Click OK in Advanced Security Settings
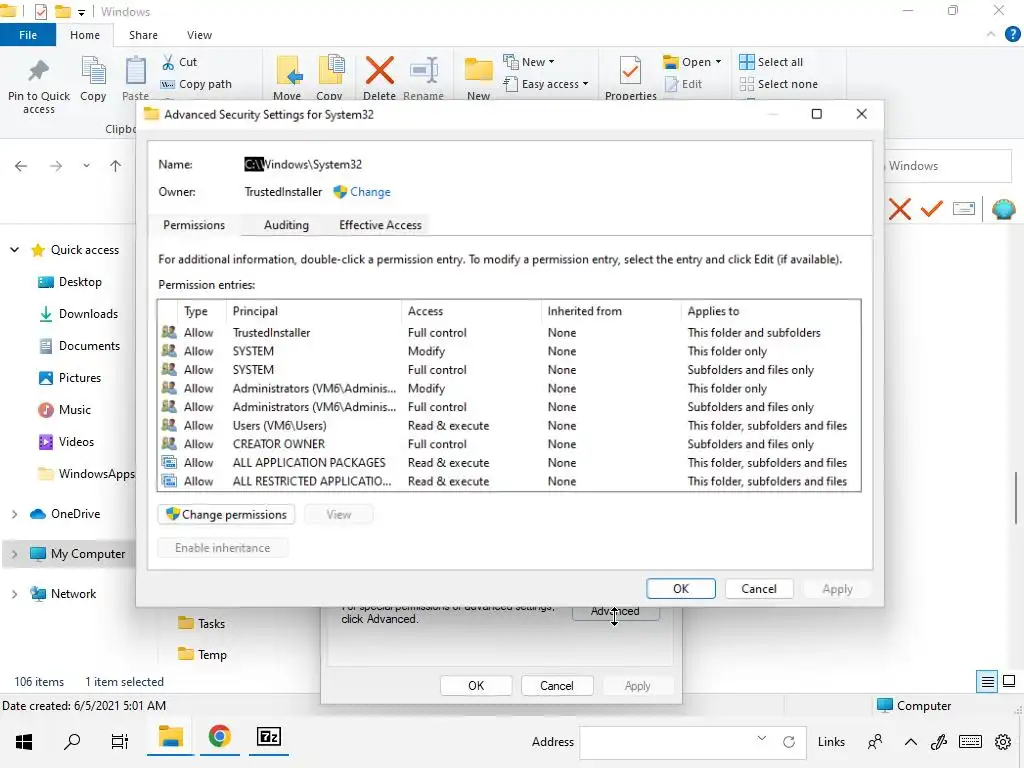Image resolution: width=1024 pixels, height=768 pixels. click(x=680, y=588)
